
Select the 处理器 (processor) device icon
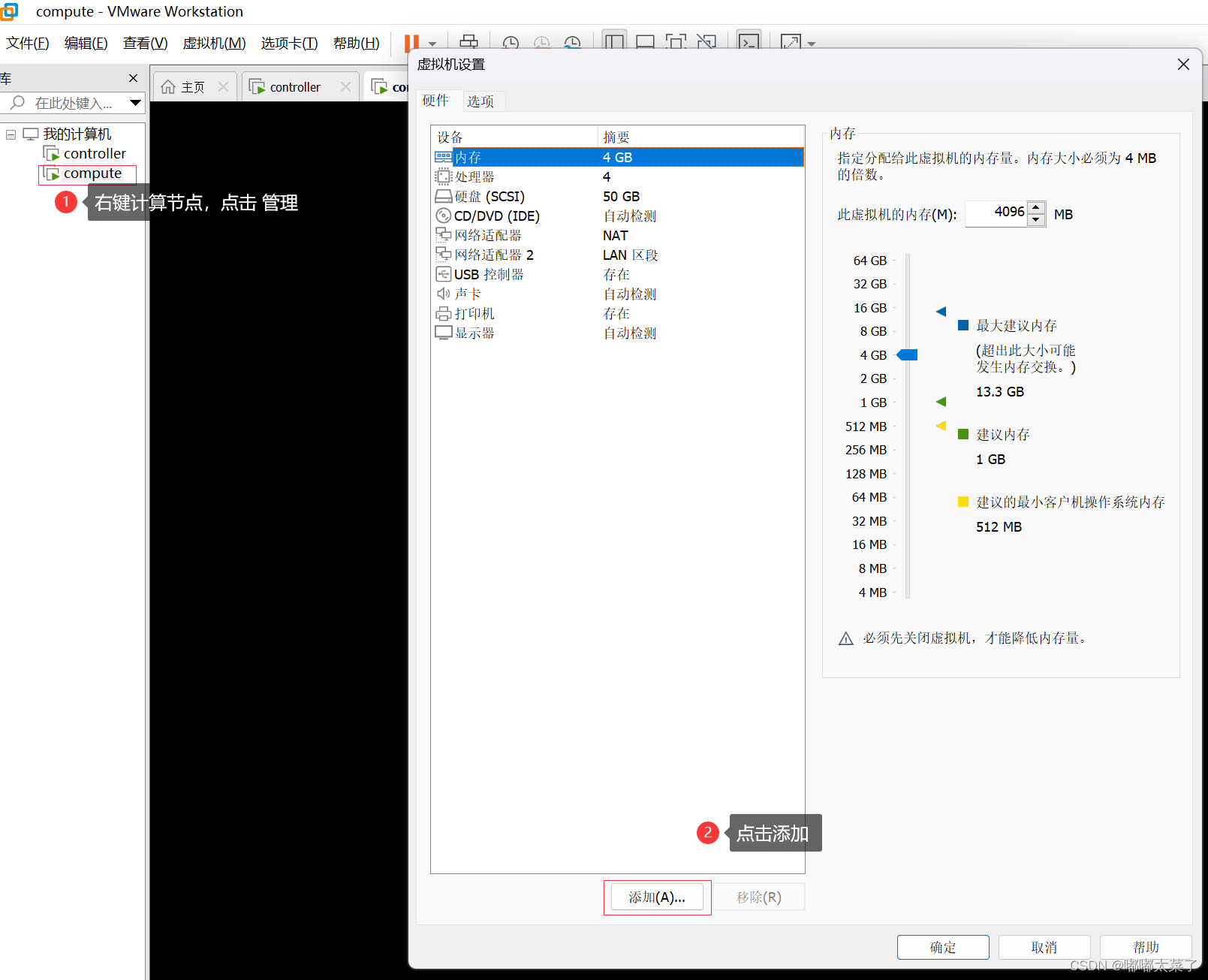pos(444,176)
